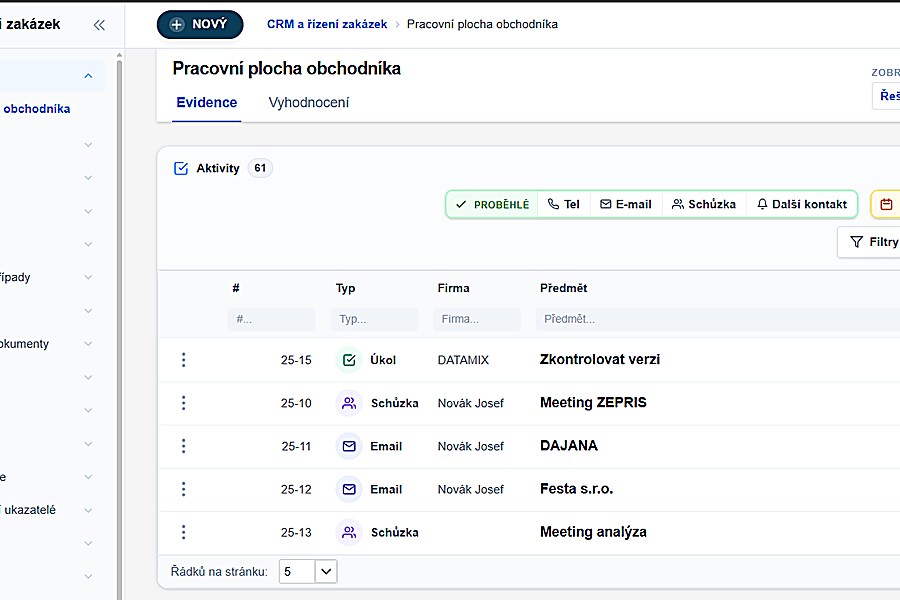
Task: Click the Email icon in row 25-12
Action: (349, 489)
